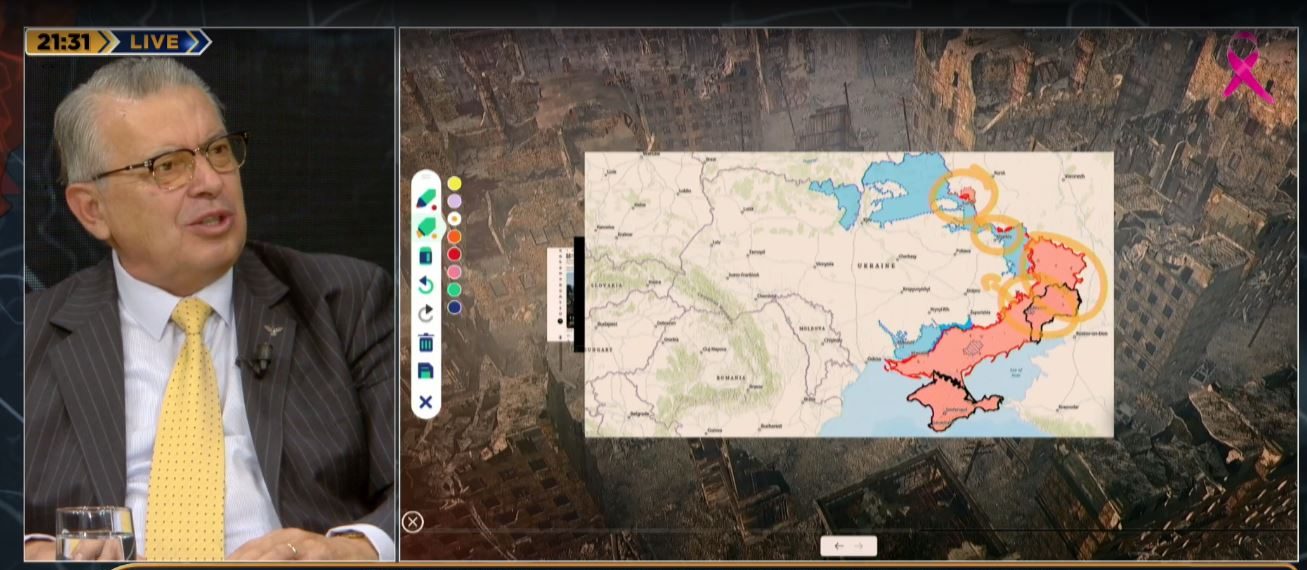Pick the yellow color swatch
This screenshot has height=570, width=1307.
[454, 183]
